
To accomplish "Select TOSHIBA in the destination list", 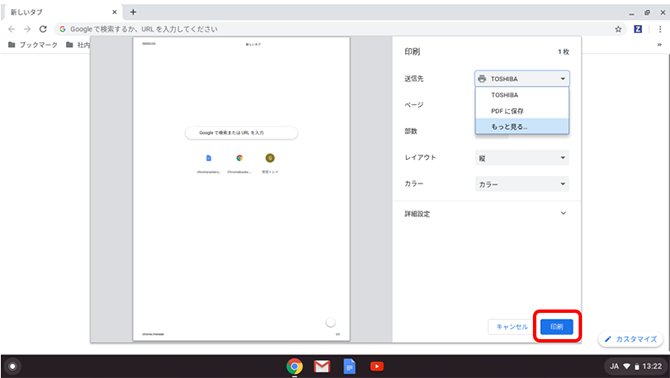I will (522, 95).
